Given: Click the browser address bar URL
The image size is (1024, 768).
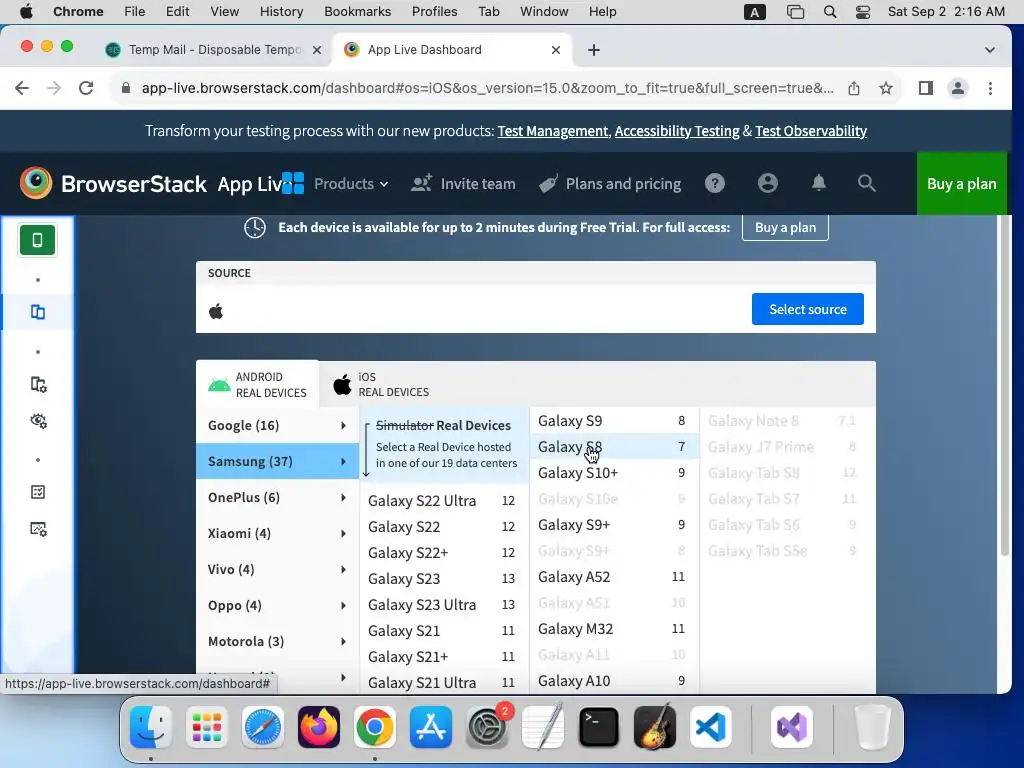Looking at the screenshot, I should (x=487, y=88).
